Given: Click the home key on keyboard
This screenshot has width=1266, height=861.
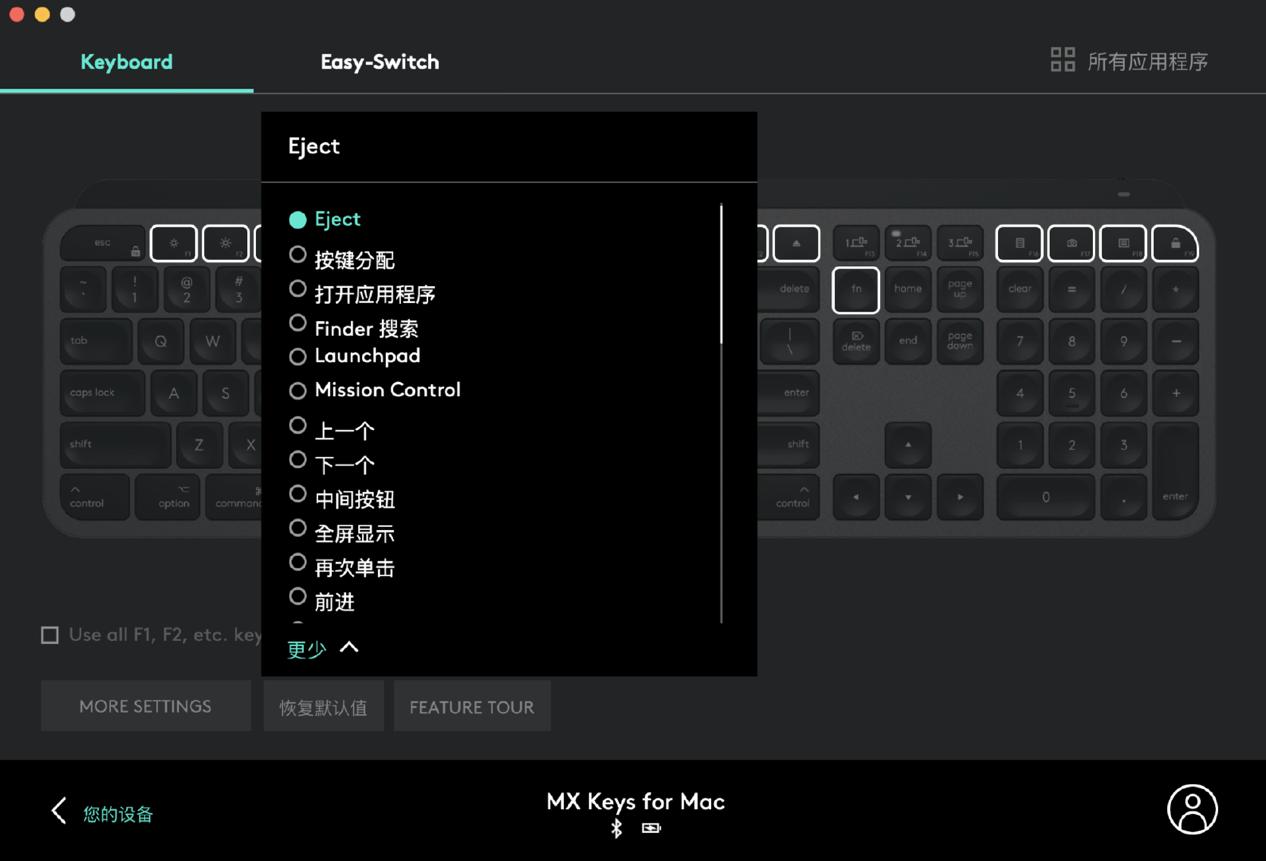Looking at the screenshot, I should [908, 290].
